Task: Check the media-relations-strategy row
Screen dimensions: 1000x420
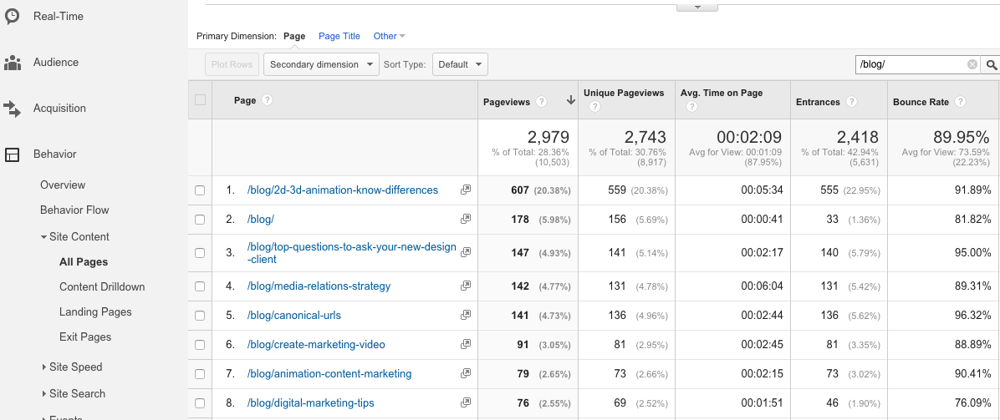Action: pyautogui.click(x=200, y=287)
